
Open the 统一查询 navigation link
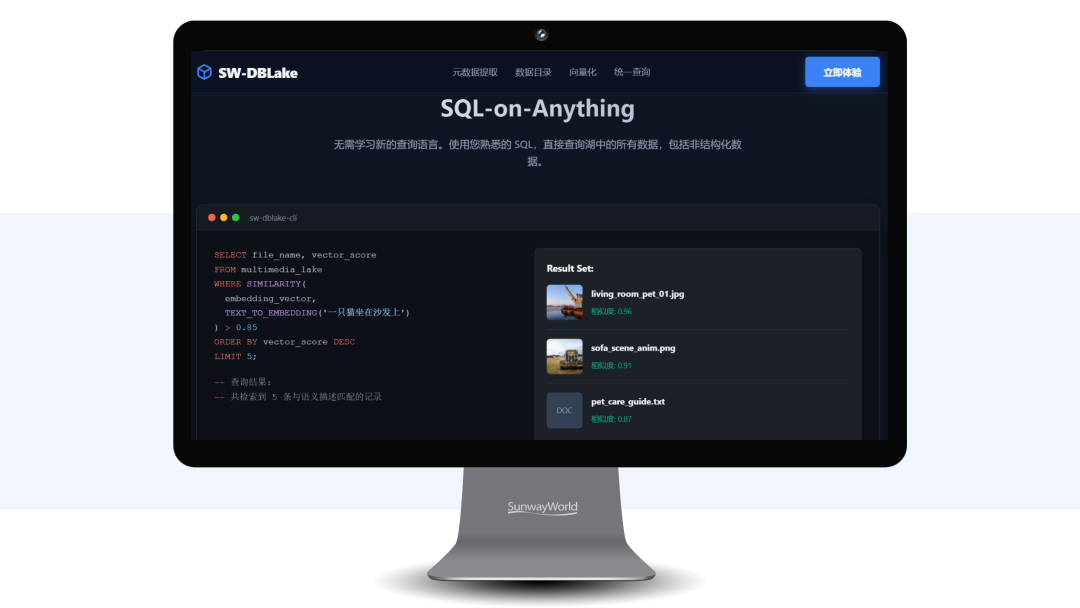[x=632, y=72]
